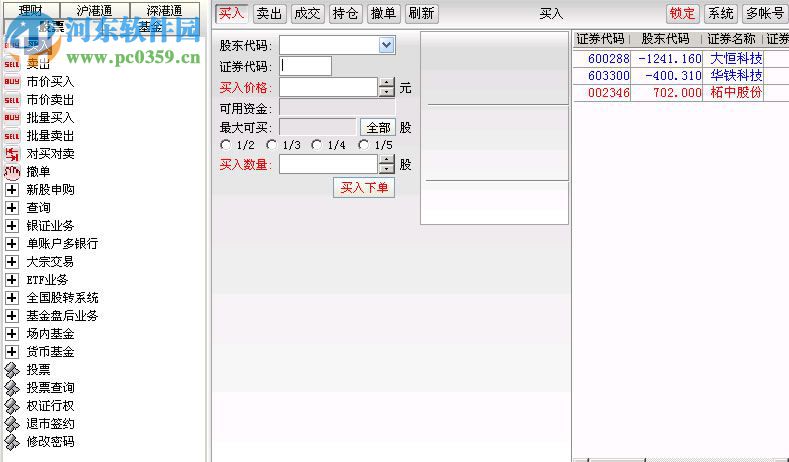Expand the 场内基金 tree node
The height and width of the screenshot is (462, 789).
(x=12, y=334)
